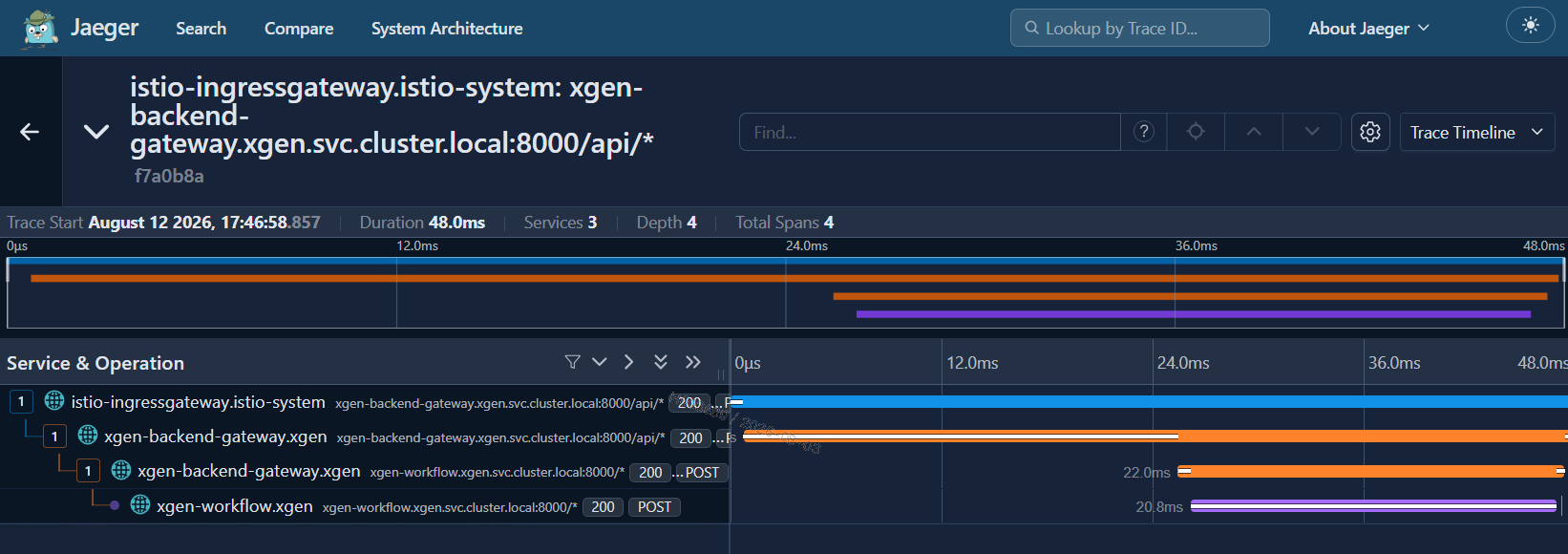Viewport: 1568px width, 554px height.
Task: Click globe icon of xgen-workflow.xgen row
Action: 140,504
